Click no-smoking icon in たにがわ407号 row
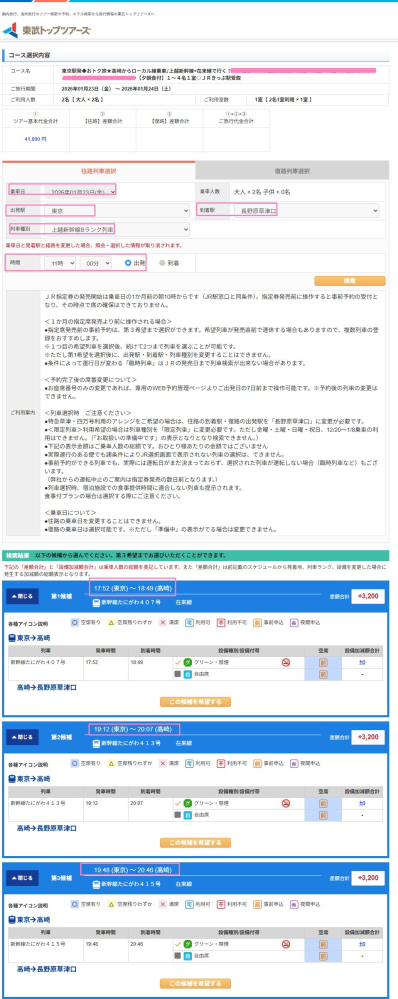The width and height of the screenshot is (398, 999). pos(286,662)
